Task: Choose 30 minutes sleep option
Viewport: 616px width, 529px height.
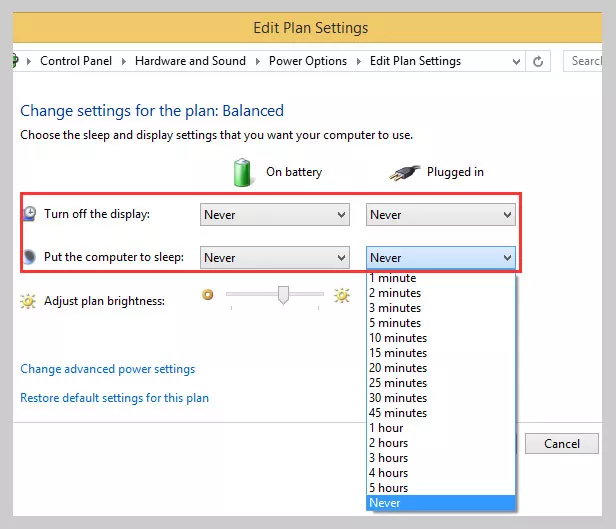Action: coord(440,398)
